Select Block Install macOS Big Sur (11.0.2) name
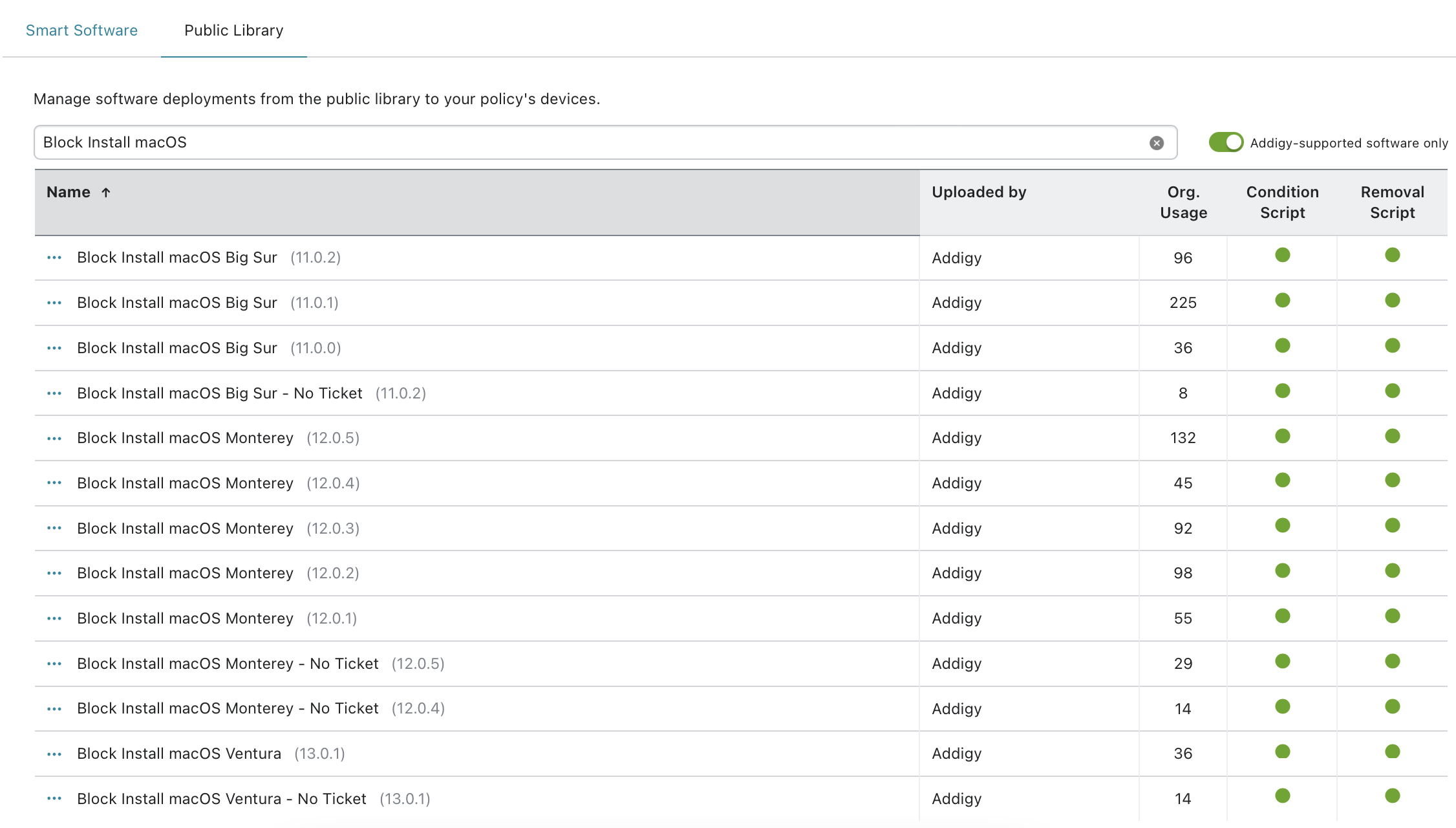Image resolution: width=1456 pixels, height=828 pixels. click(x=177, y=257)
